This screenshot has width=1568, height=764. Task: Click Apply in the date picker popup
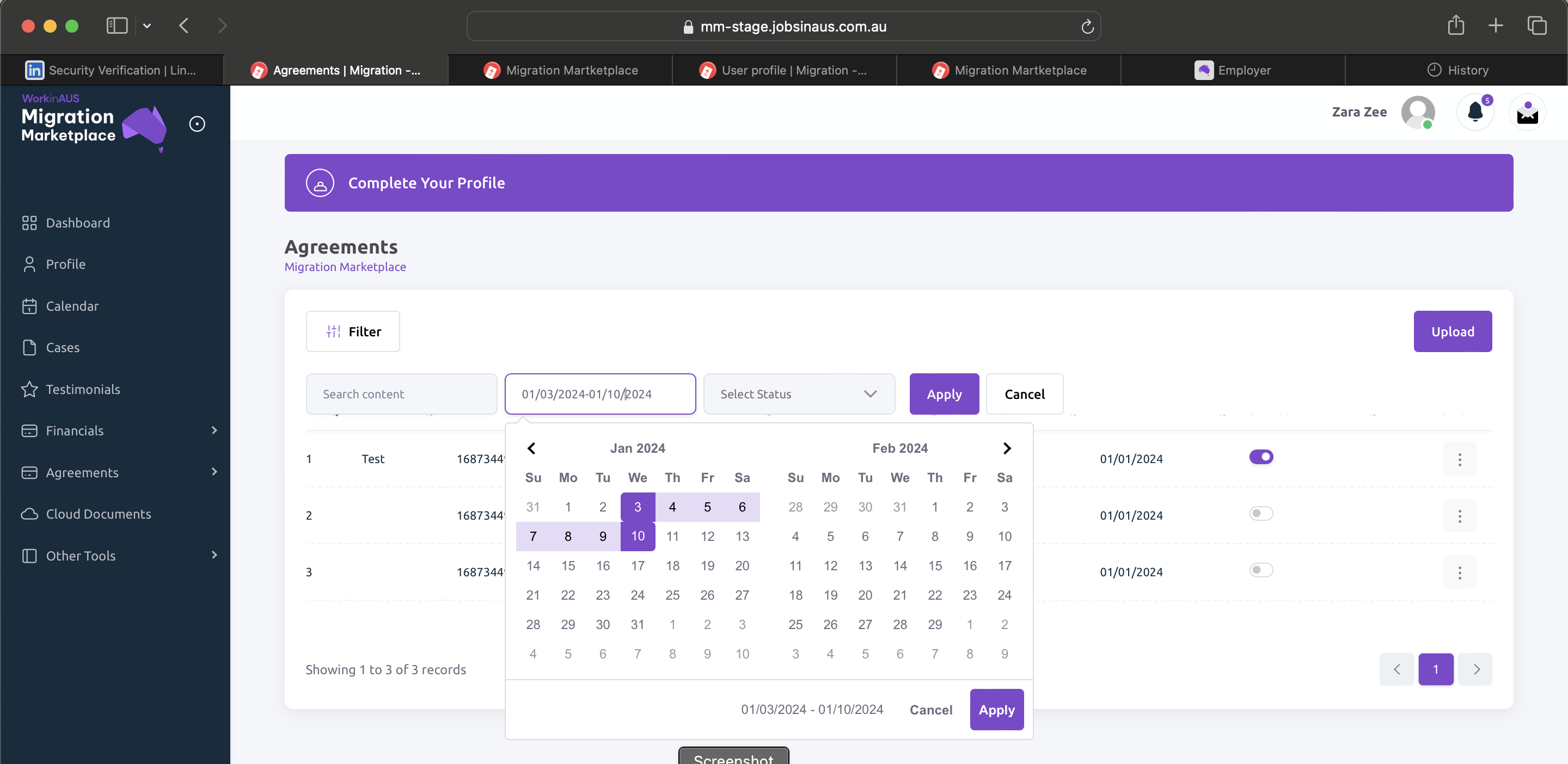[996, 710]
